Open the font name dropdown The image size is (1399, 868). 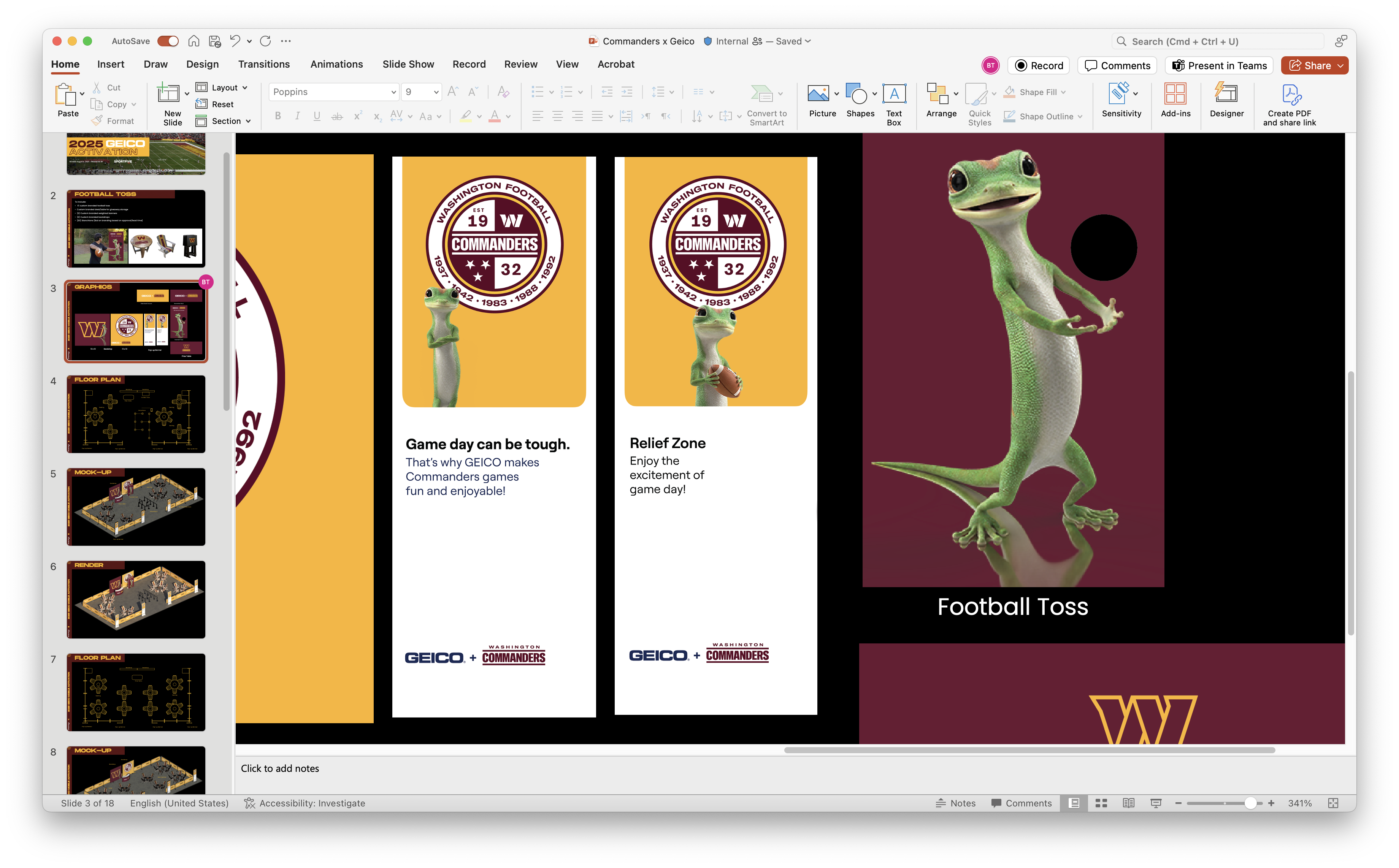(x=393, y=92)
